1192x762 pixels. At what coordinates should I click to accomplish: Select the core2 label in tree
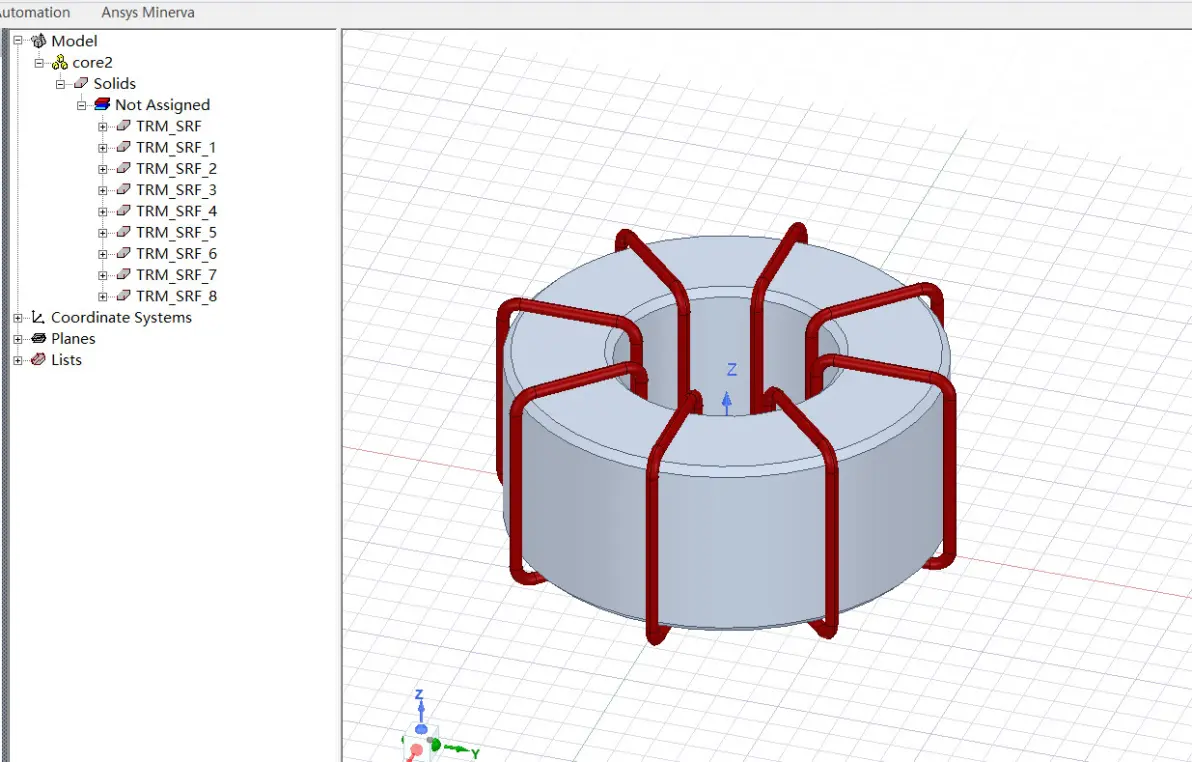(x=93, y=62)
